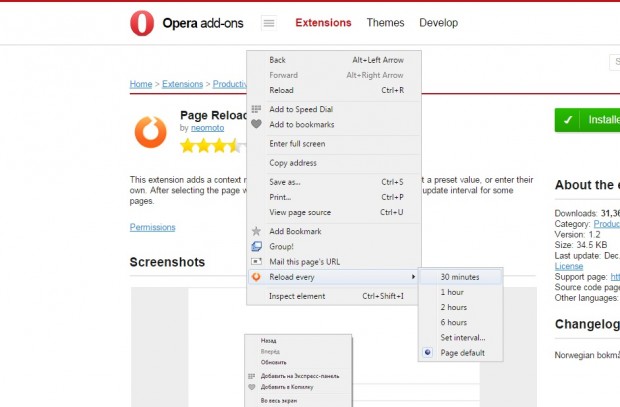Open the Reload every menu item

[x=334, y=277]
